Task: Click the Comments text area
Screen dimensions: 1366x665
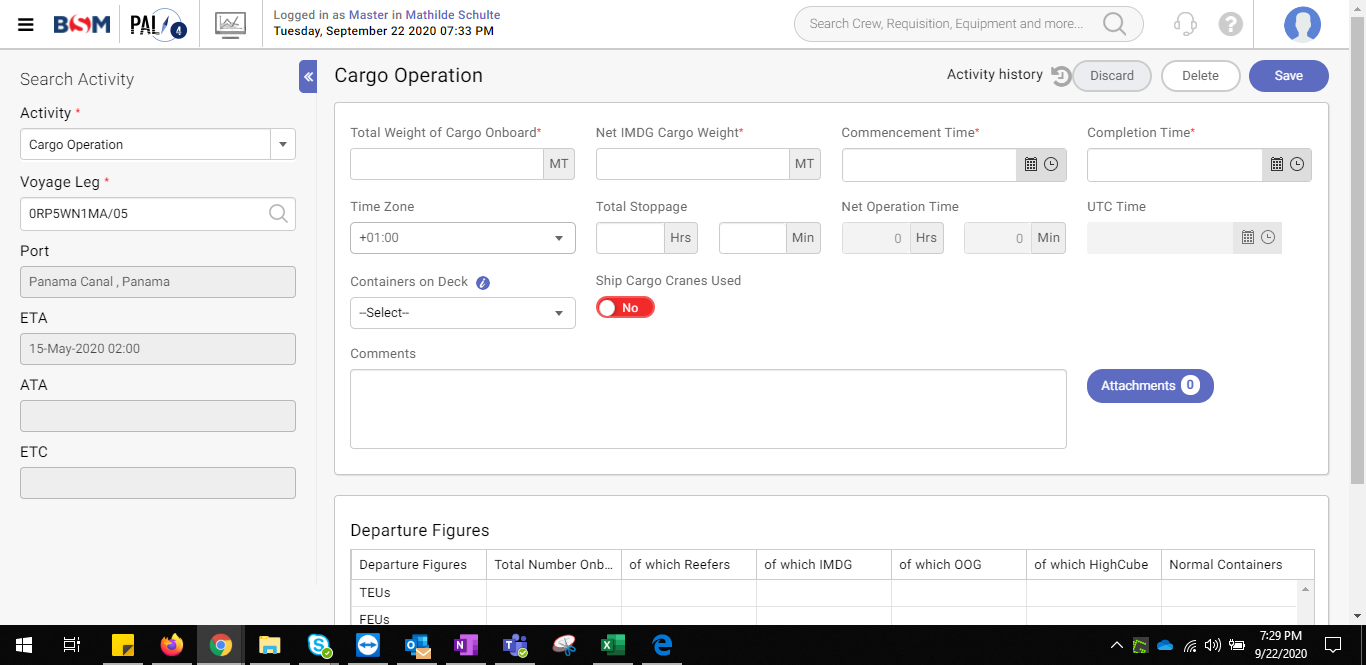Action: tap(707, 409)
